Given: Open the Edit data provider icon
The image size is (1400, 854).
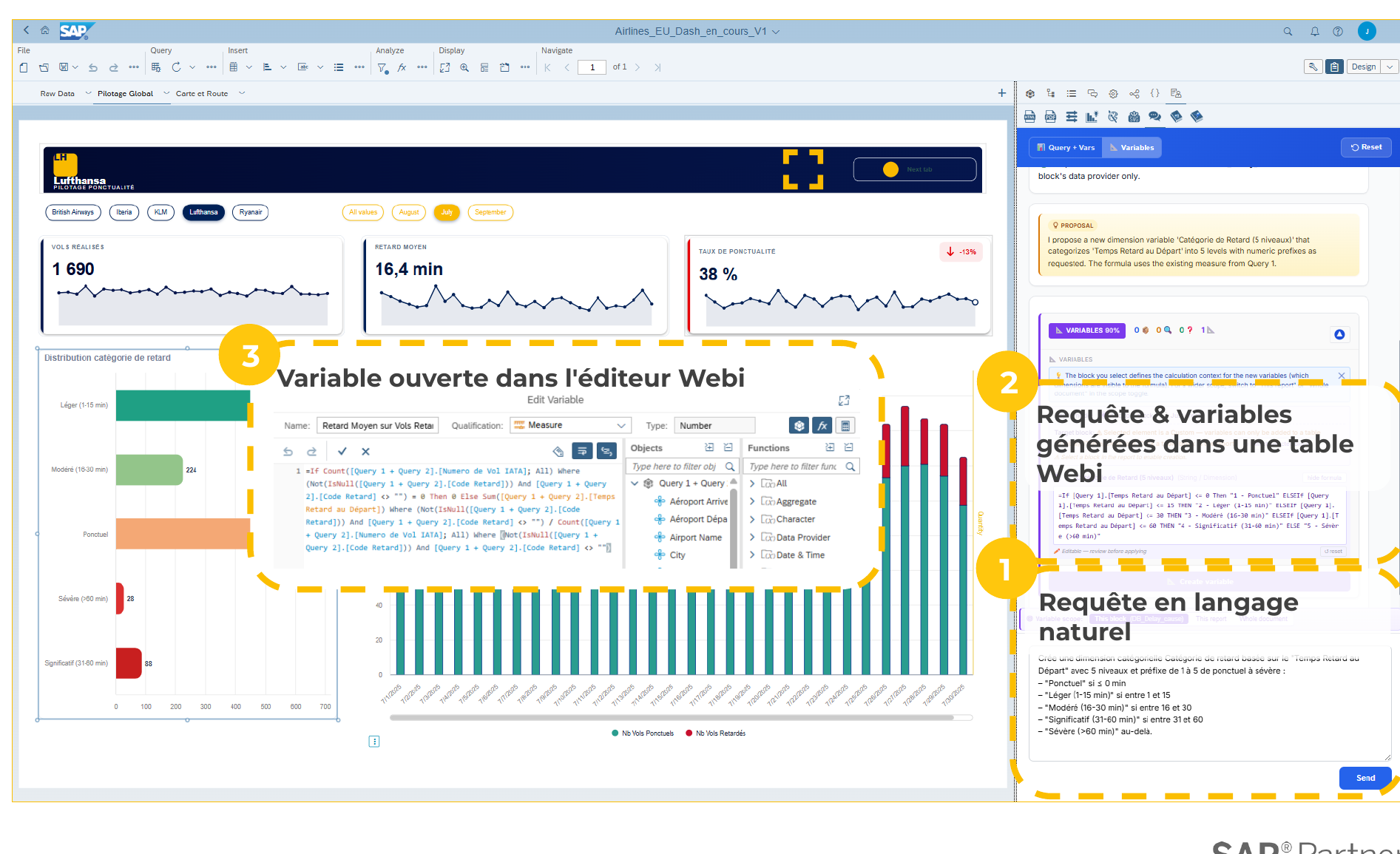Looking at the screenshot, I should click(156, 67).
